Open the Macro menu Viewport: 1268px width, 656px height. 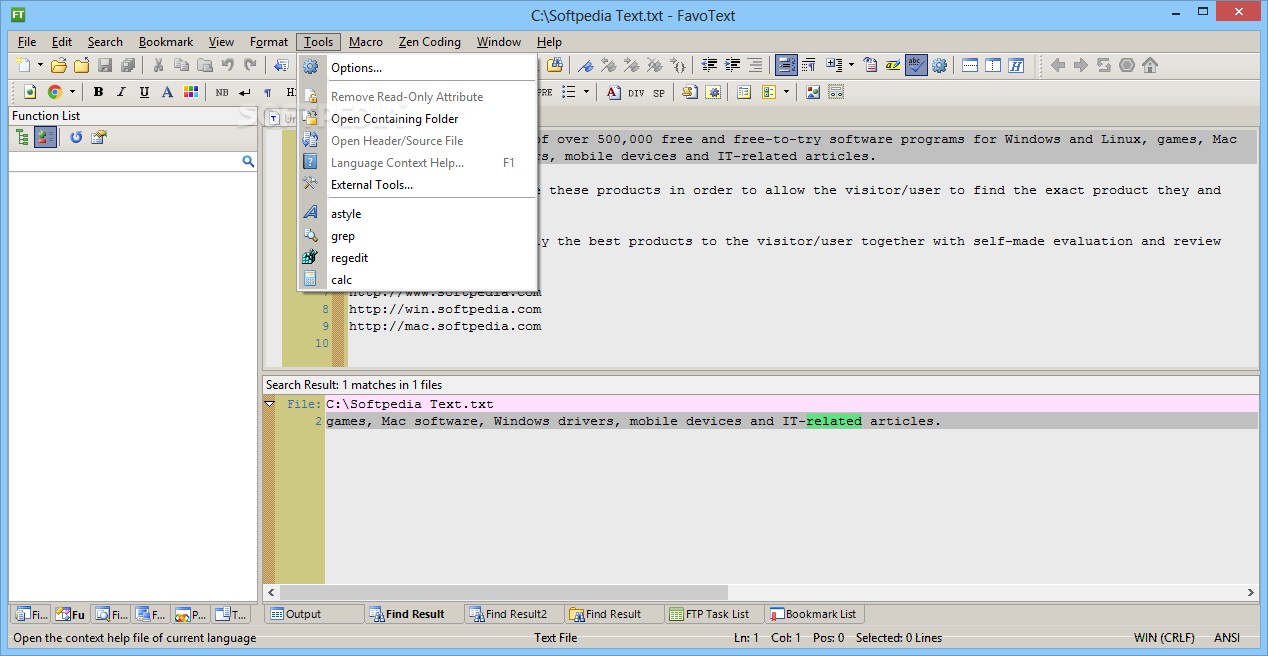coord(366,42)
